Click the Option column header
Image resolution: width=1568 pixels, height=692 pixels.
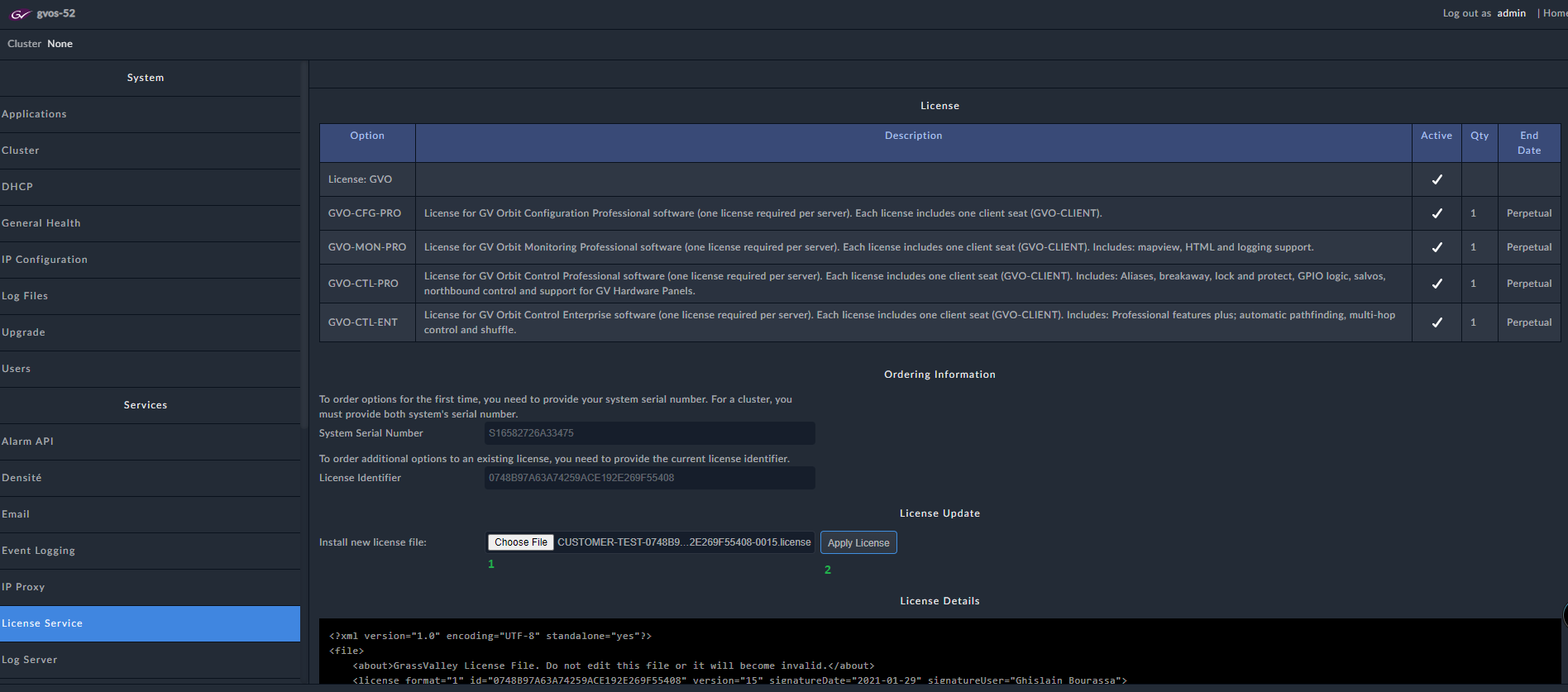click(367, 143)
